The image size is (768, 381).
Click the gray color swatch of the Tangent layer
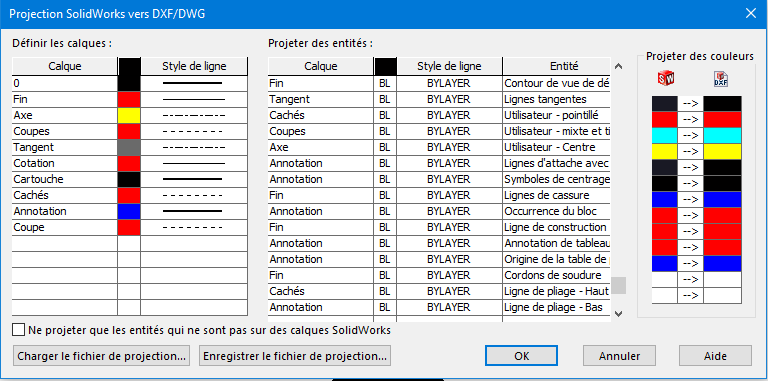coord(129,147)
